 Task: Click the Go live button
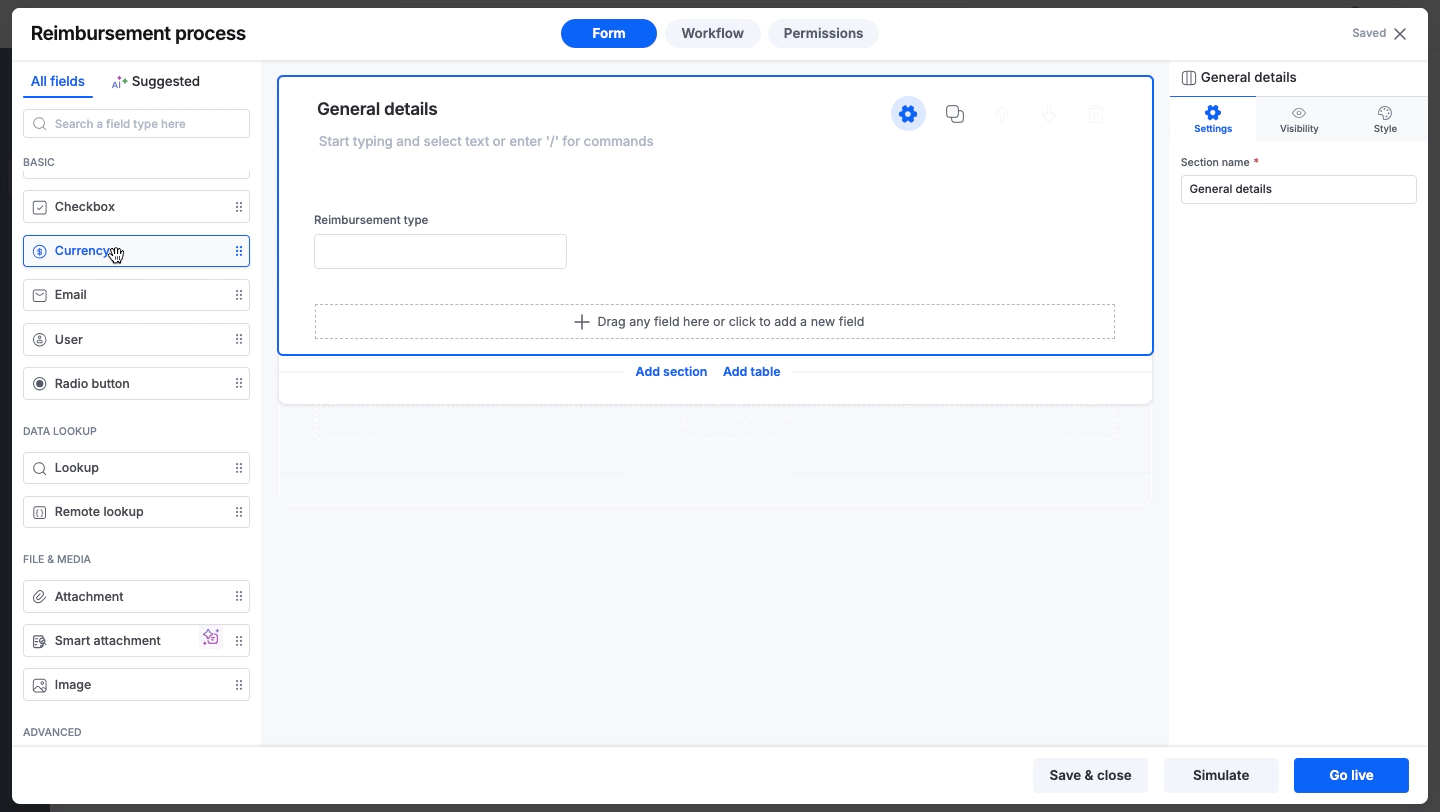(1351, 775)
